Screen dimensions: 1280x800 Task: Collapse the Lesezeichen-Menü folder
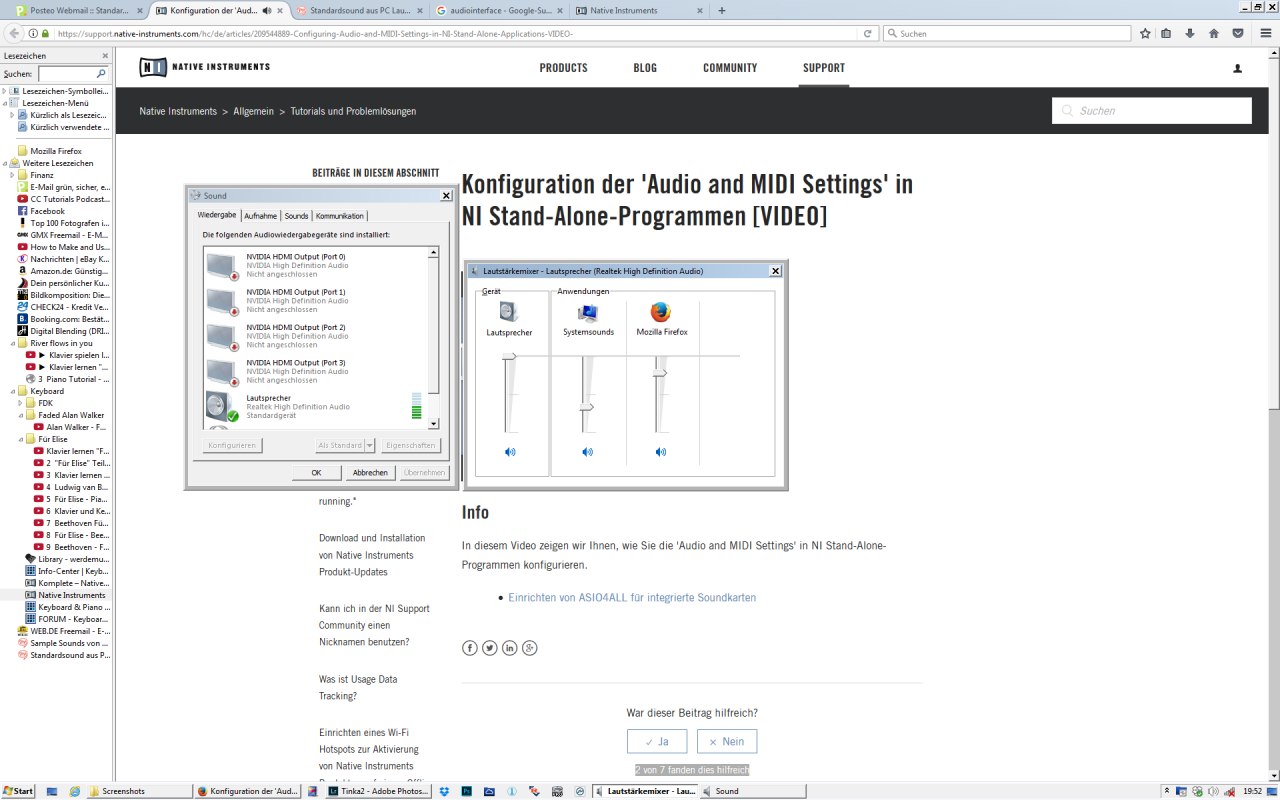click(x=5, y=103)
